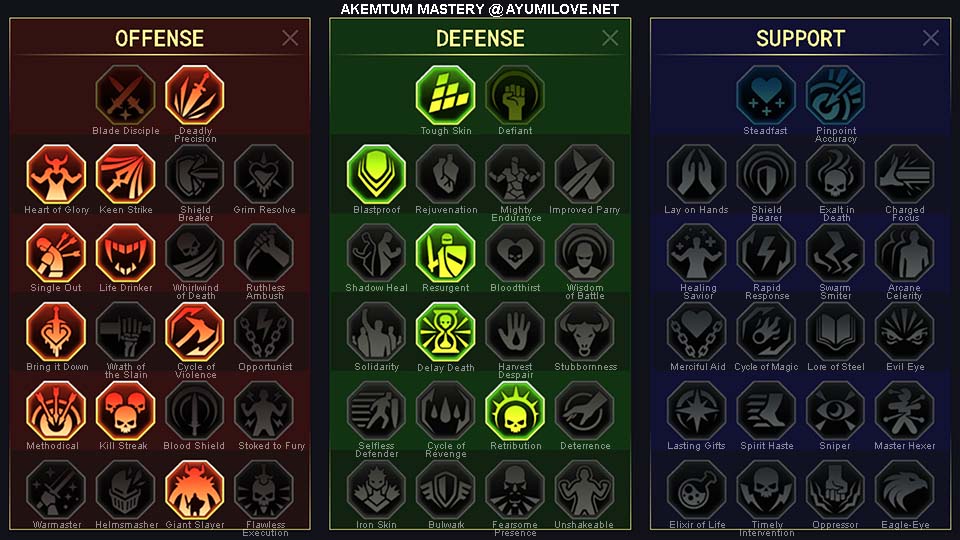Select the Blastproof mastery icon
Screen dimensions: 960x540
click(x=376, y=174)
